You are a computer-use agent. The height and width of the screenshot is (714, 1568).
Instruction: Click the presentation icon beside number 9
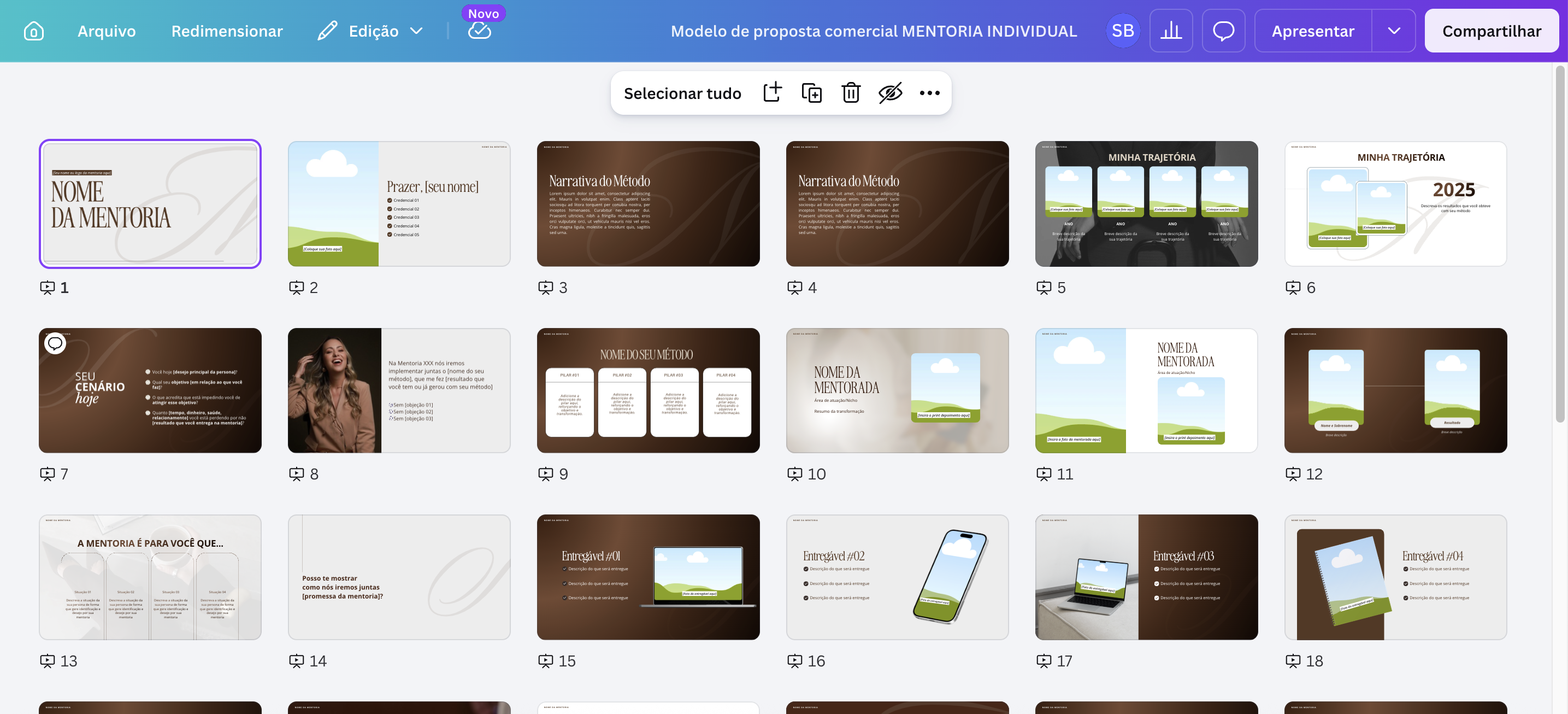tap(545, 474)
